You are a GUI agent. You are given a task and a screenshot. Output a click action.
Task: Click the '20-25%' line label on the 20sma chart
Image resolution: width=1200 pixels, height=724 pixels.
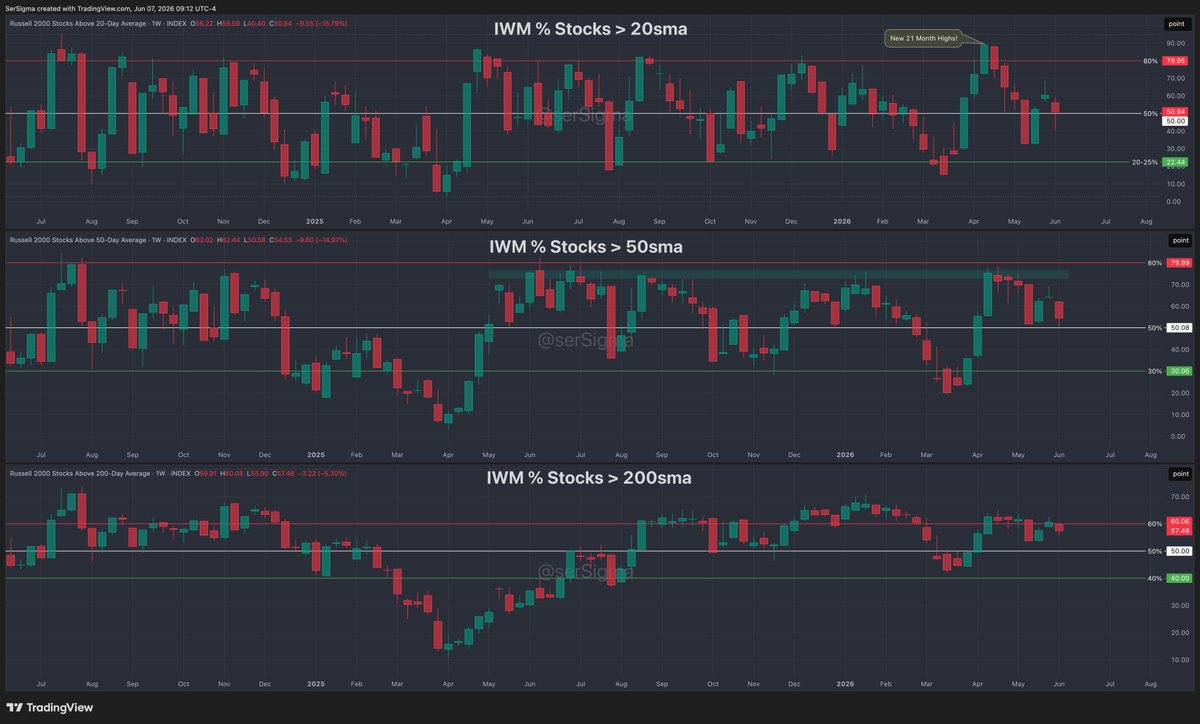point(1144,162)
